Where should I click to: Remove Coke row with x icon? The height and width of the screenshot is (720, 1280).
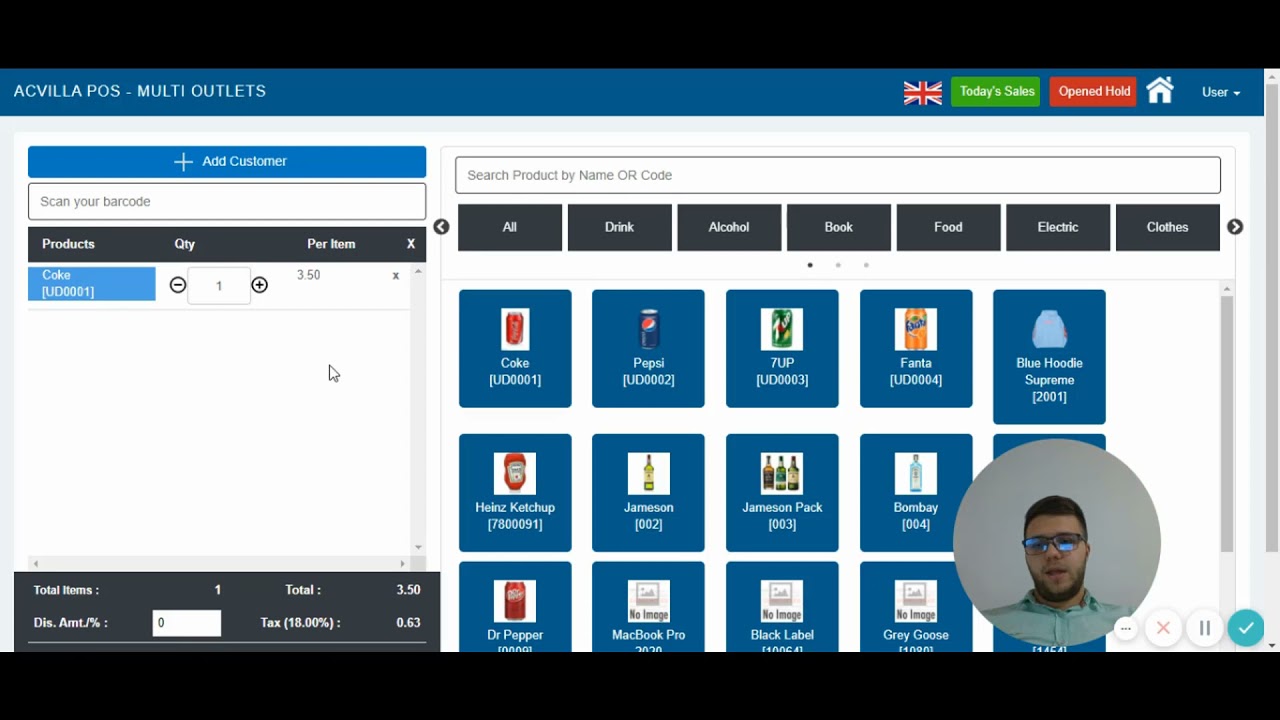395,275
